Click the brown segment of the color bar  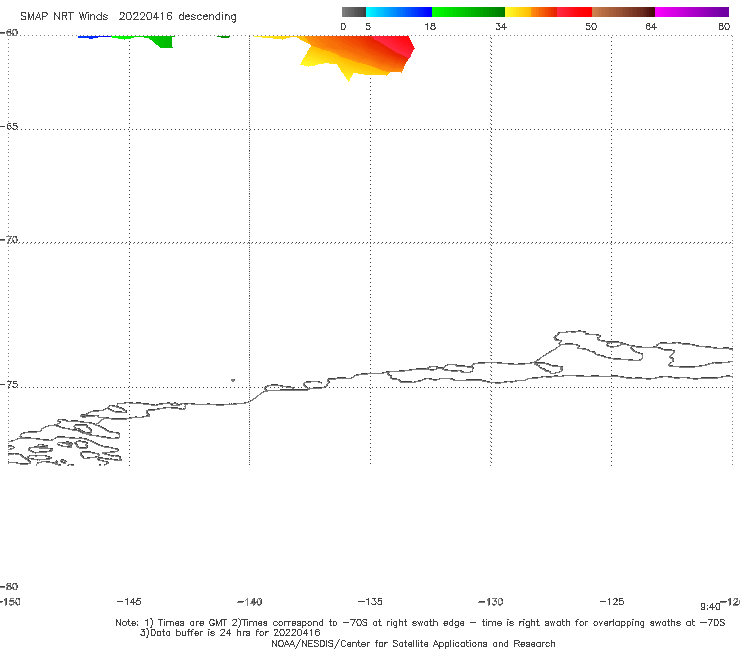[x=623, y=12]
